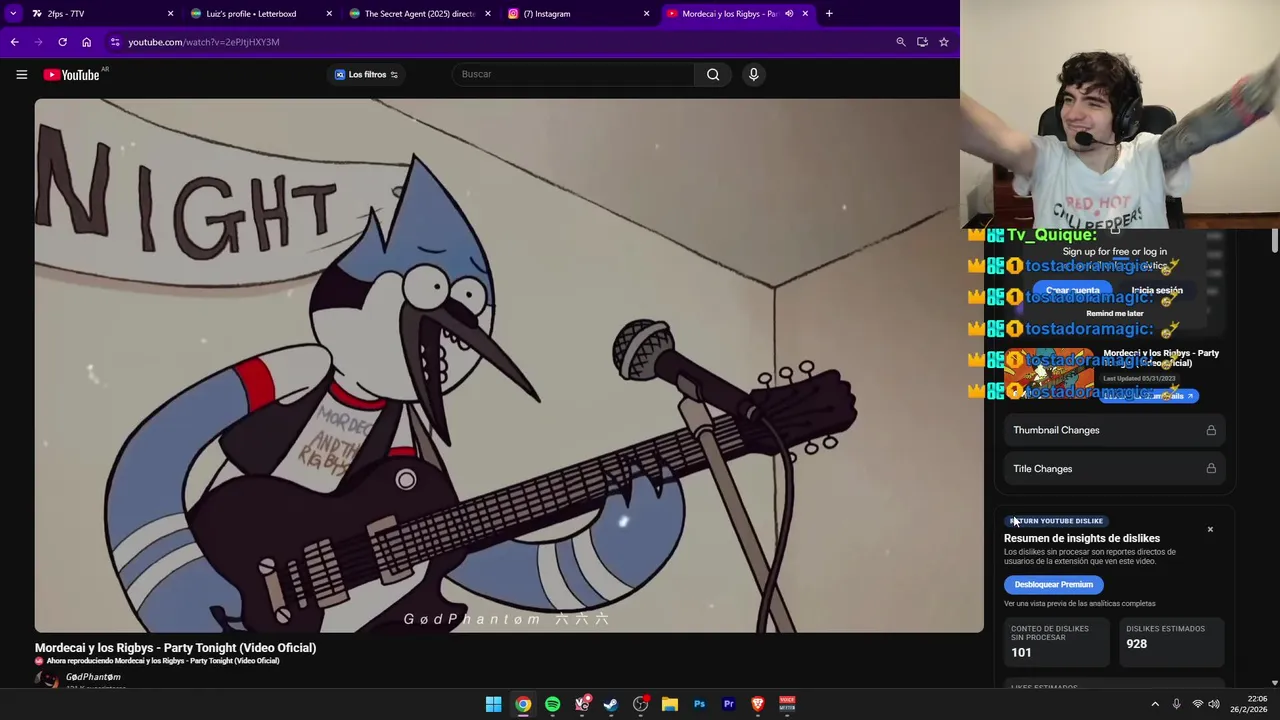The width and height of the screenshot is (1280, 720).
Task: Close the 2fps - 7TV tab
Action: pos(170,14)
